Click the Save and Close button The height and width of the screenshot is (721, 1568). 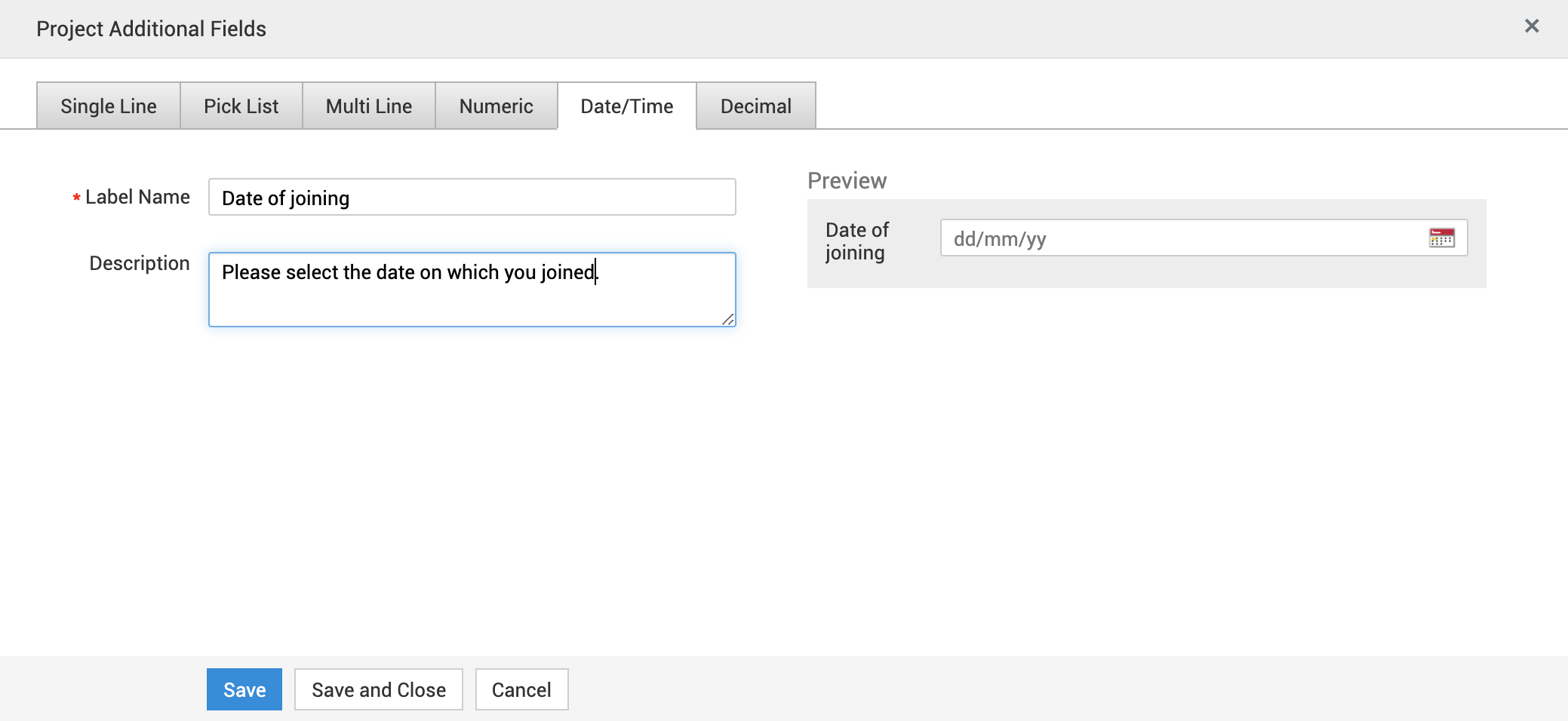coord(378,689)
